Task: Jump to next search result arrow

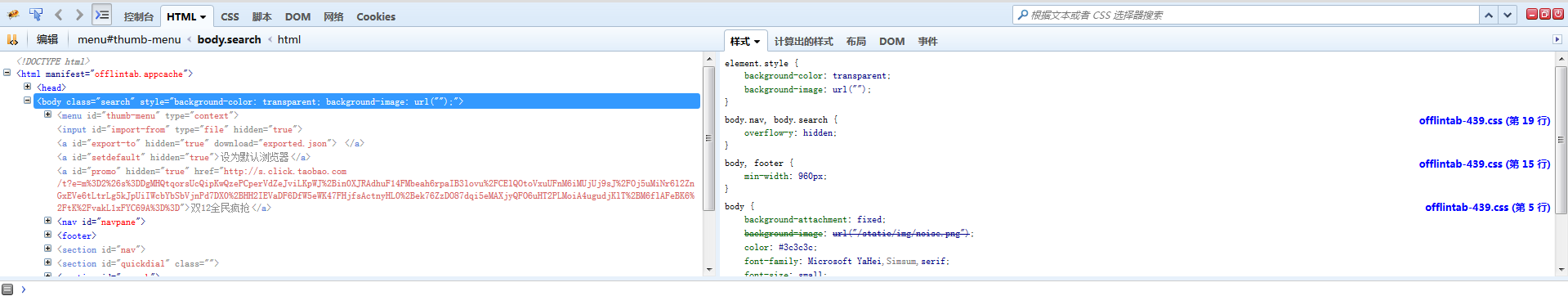Action: (x=1508, y=15)
